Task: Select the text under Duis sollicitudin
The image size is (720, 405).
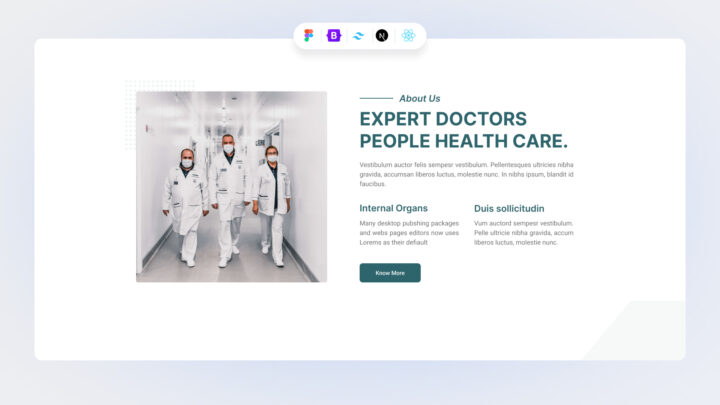Action: pos(524,233)
